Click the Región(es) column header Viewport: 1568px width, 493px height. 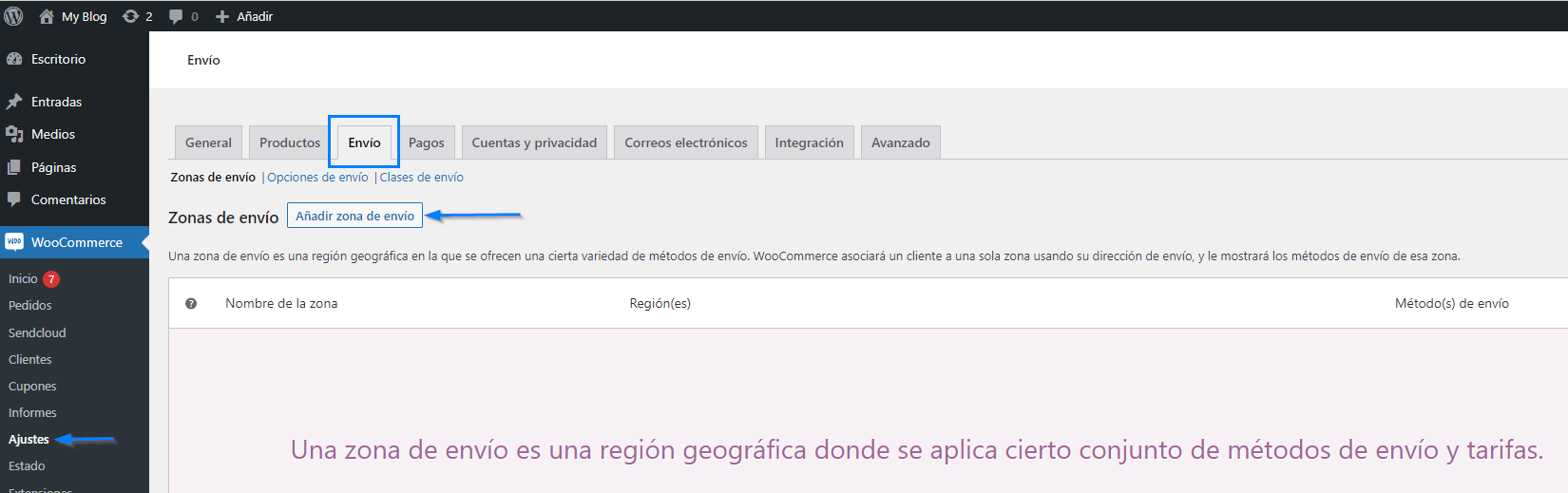point(660,304)
